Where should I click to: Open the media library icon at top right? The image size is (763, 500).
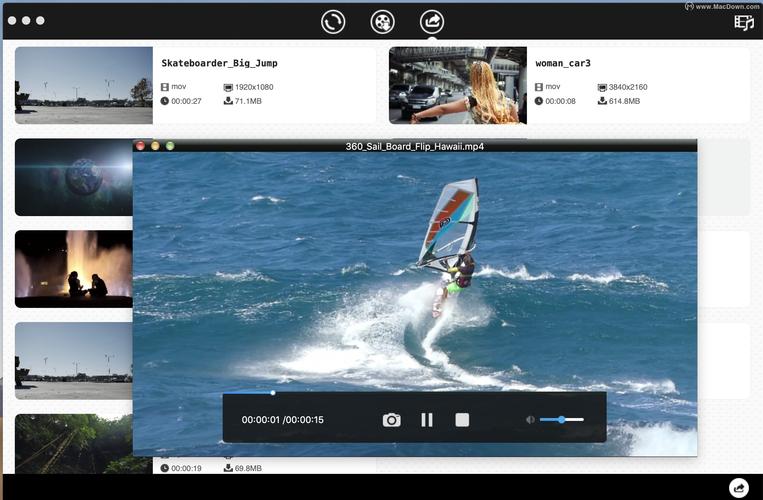pos(743,22)
